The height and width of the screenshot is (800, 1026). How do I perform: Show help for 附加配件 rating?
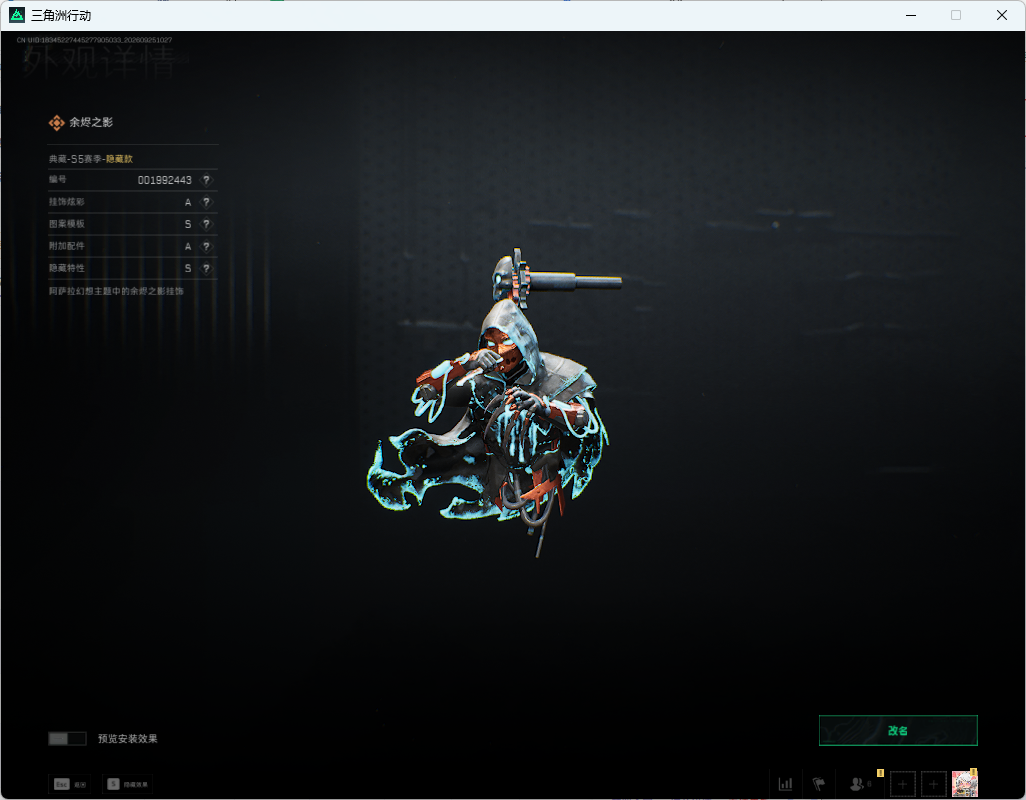coord(206,247)
